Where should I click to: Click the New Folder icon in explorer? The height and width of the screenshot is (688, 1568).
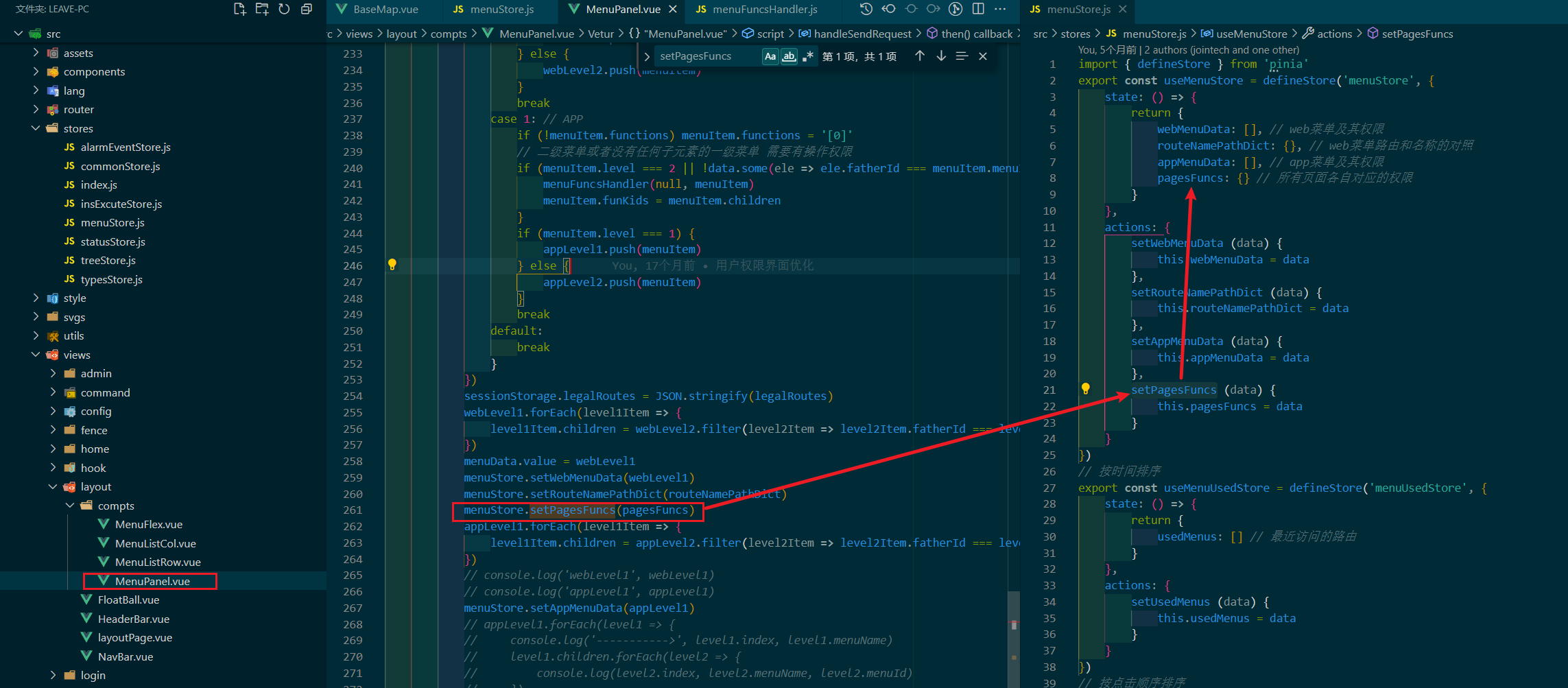[262, 9]
